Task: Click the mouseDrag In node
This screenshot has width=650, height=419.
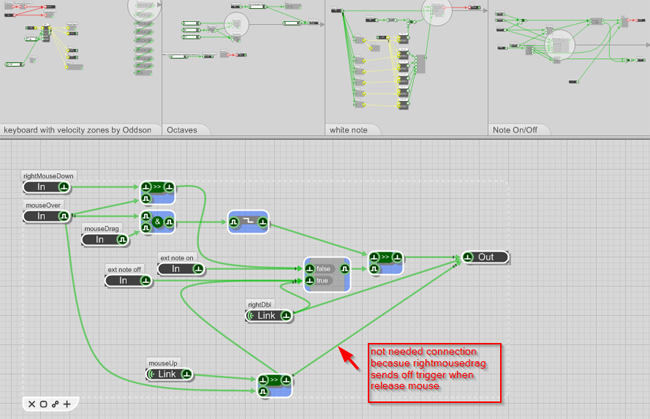Action: click(102, 239)
